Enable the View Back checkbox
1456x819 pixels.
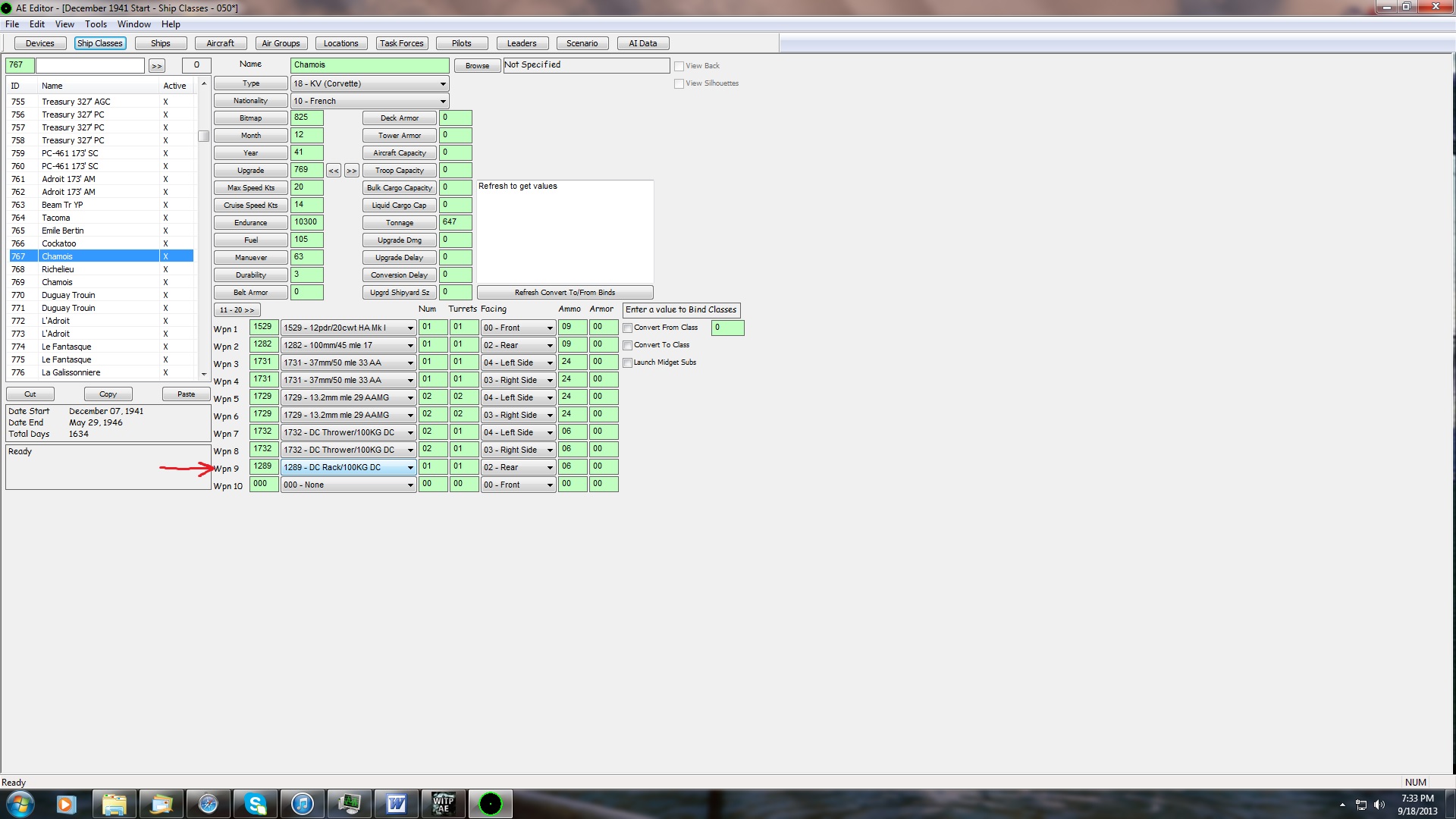click(679, 67)
